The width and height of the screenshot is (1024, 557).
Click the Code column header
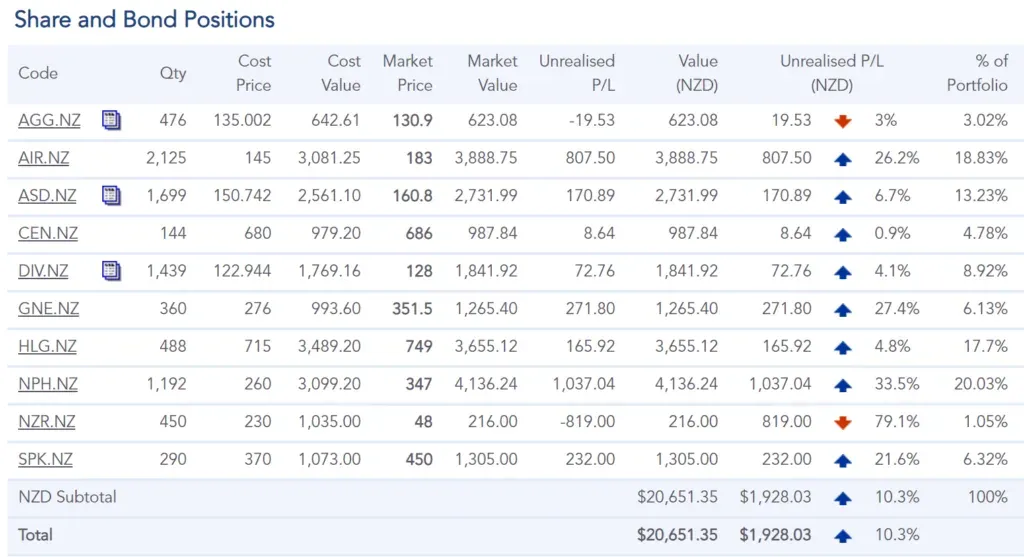point(38,73)
